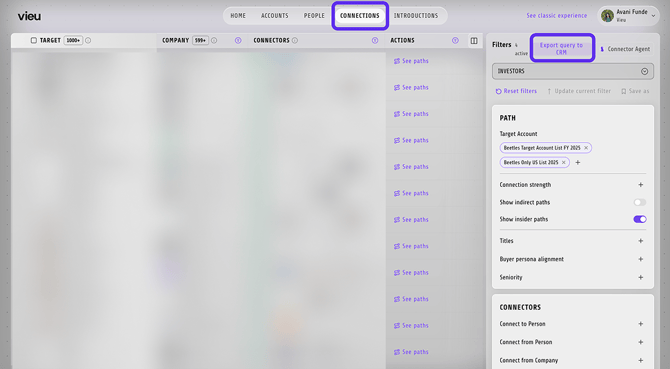The width and height of the screenshot is (670, 369).
Task: Open the Connector Agent
Action: tap(625, 49)
